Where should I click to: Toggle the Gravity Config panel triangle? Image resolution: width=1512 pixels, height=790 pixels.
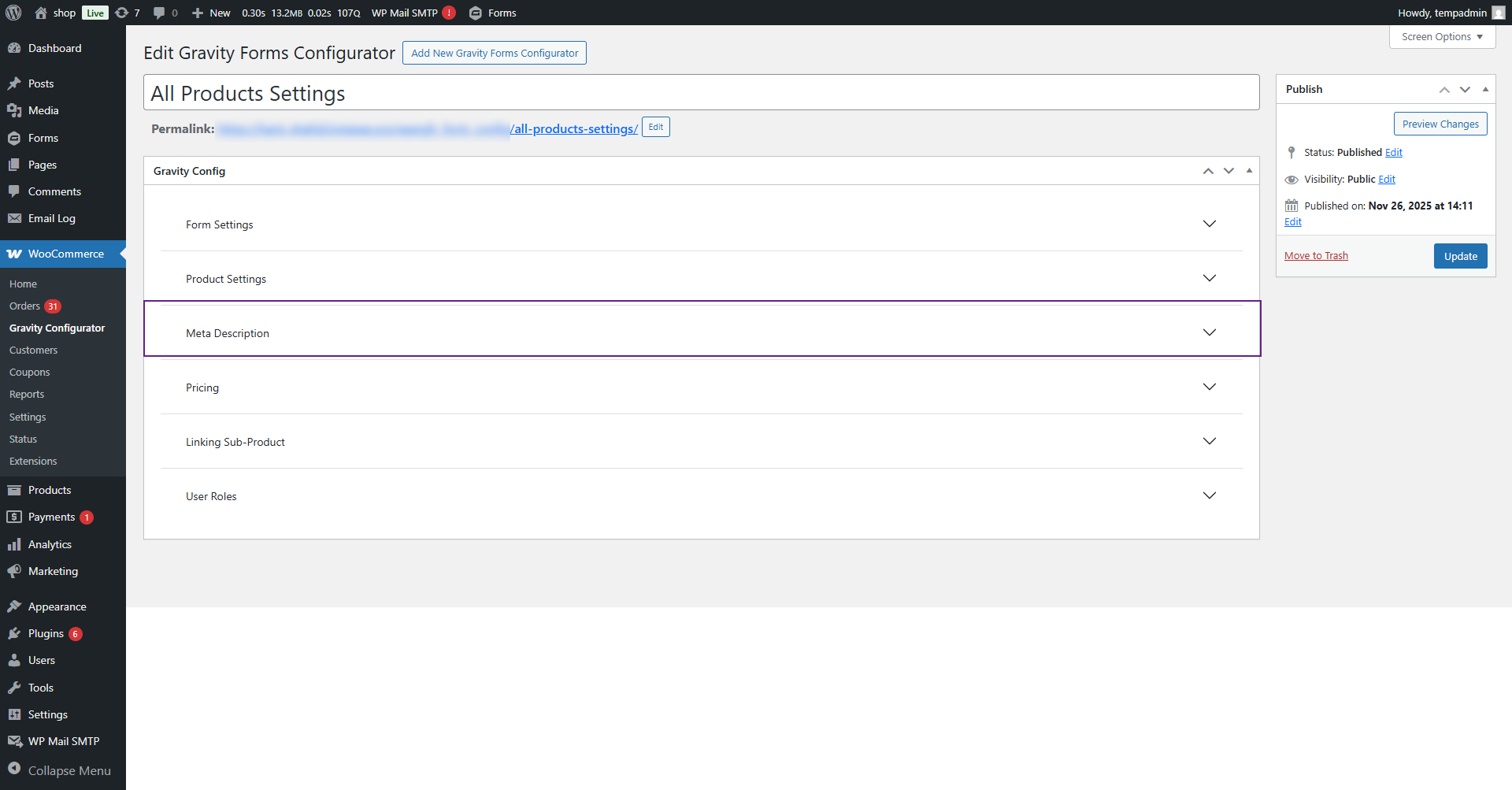(1249, 170)
